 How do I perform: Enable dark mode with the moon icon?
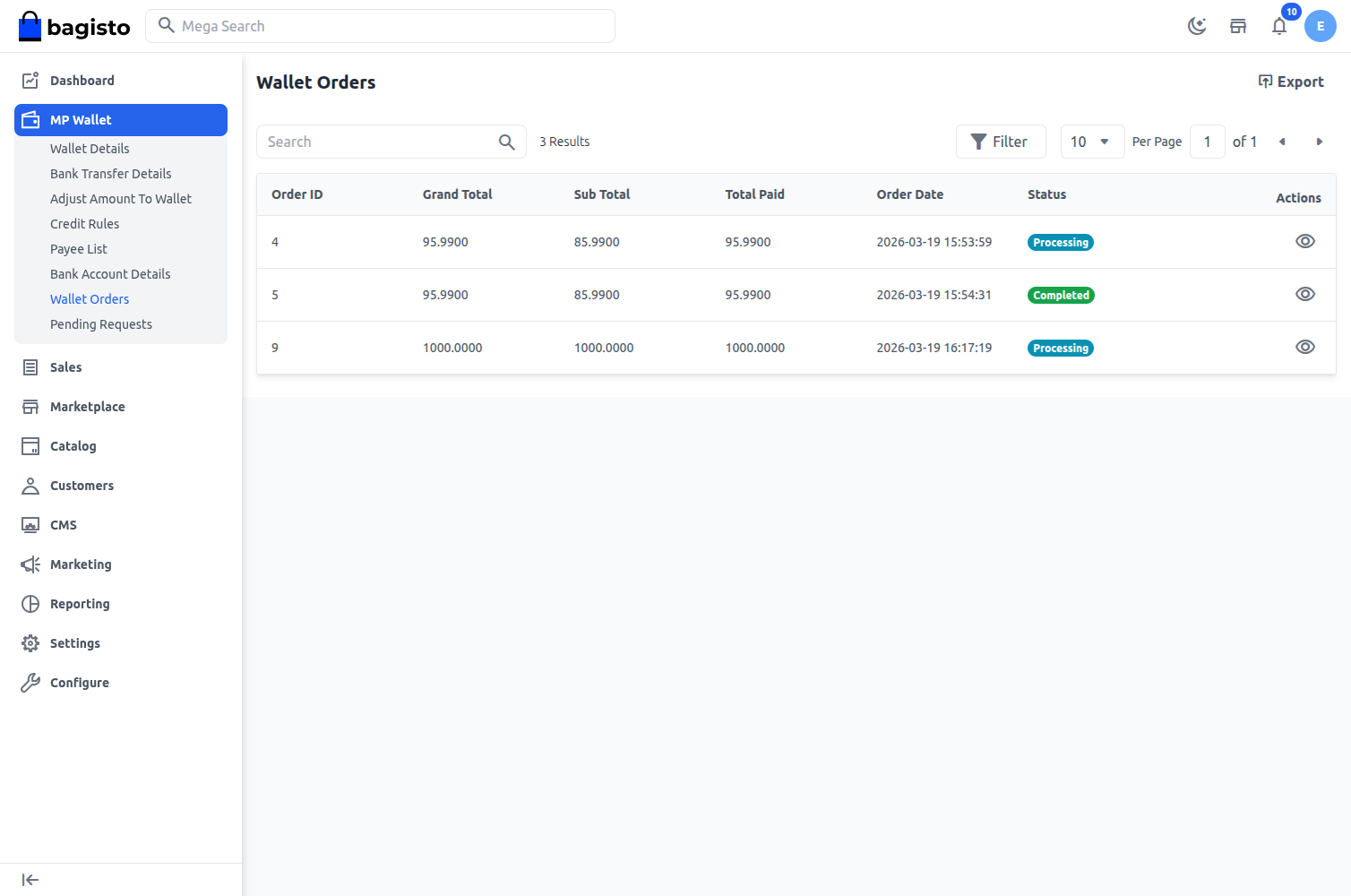pyautogui.click(x=1197, y=26)
